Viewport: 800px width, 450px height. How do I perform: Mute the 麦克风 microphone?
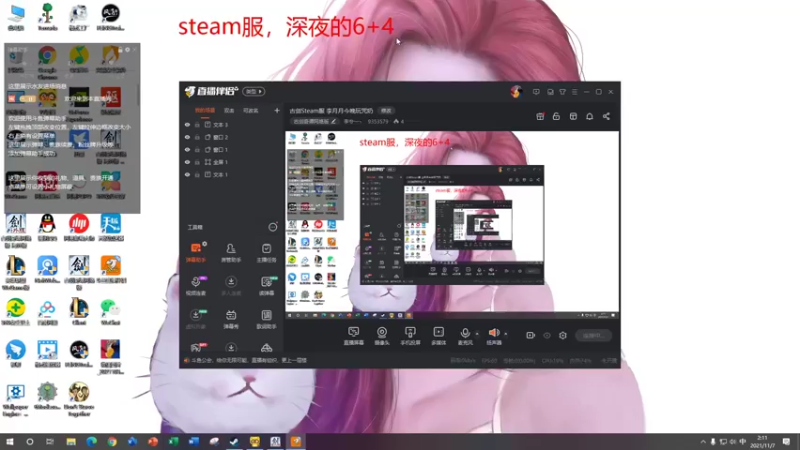pyautogui.click(x=465, y=336)
